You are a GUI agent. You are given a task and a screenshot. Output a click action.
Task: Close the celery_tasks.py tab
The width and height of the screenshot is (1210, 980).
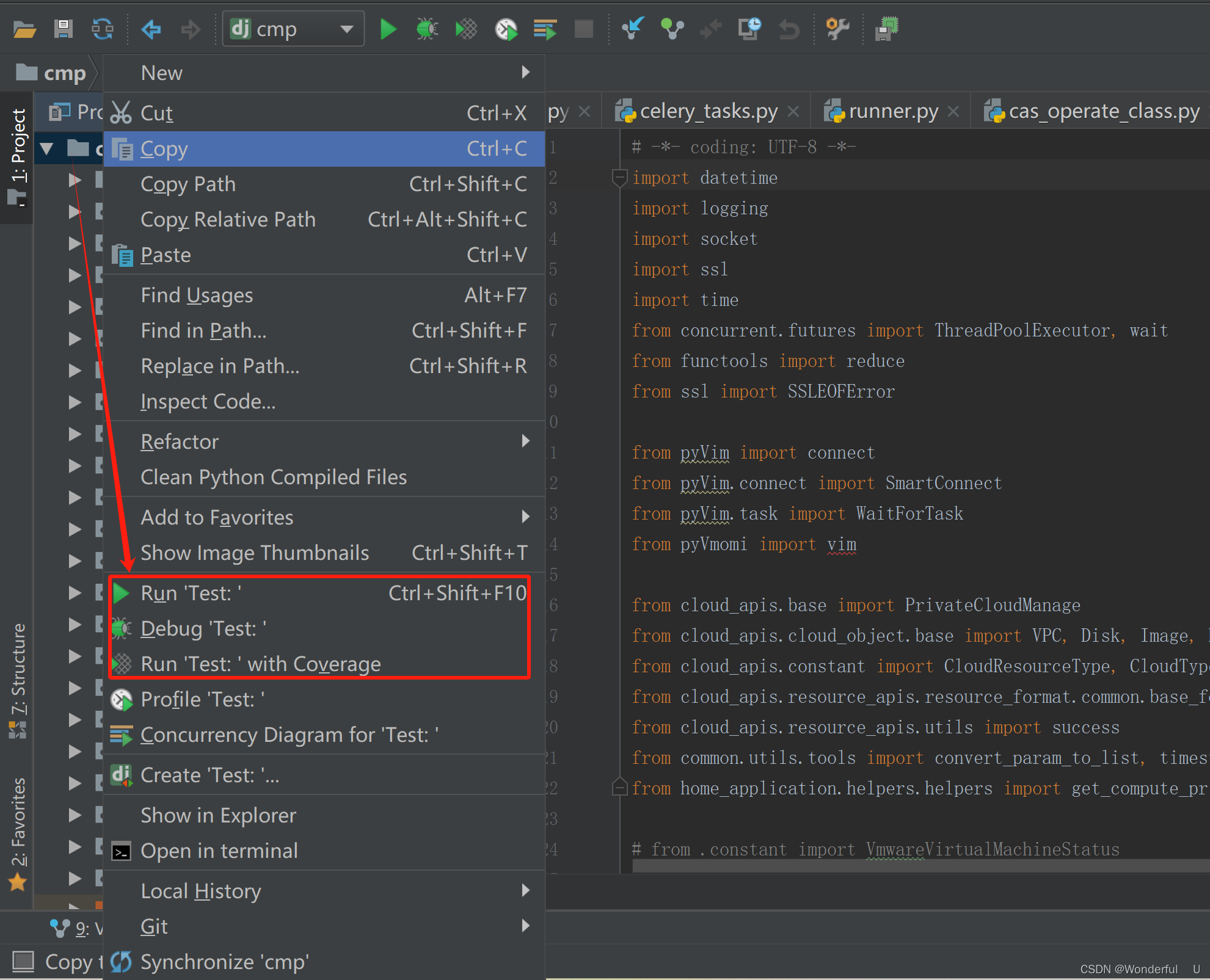[x=793, y=112]
